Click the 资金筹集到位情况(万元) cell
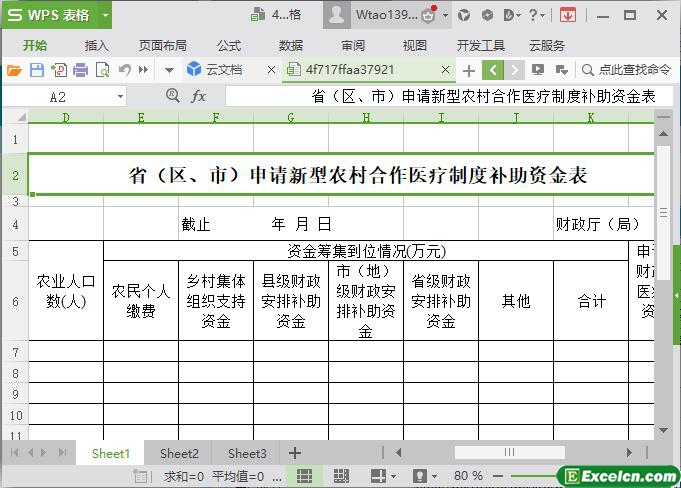The image size is (681, 488). (366, 251)
